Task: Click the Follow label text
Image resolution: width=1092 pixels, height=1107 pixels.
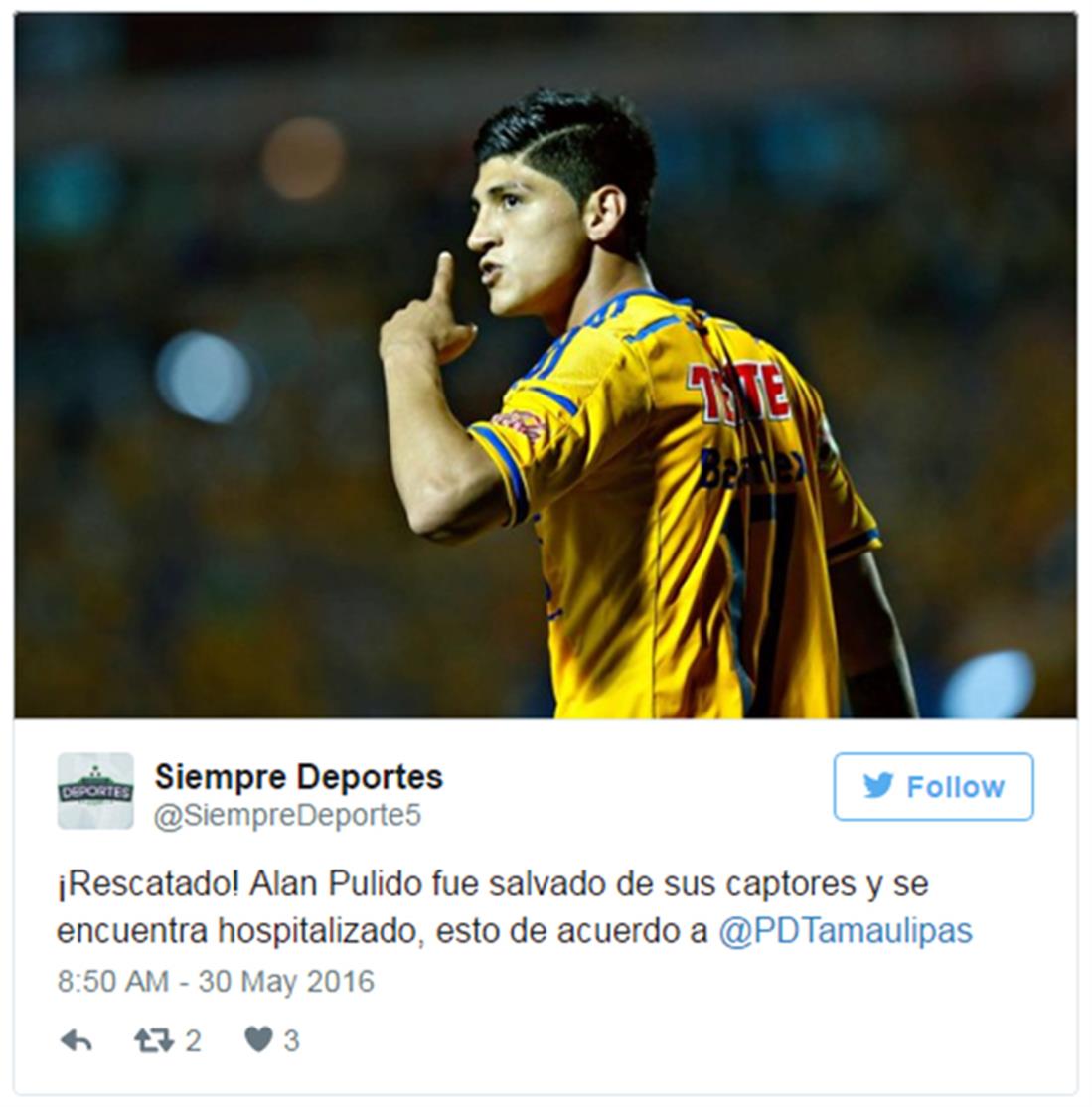Action: coord(955,786)
